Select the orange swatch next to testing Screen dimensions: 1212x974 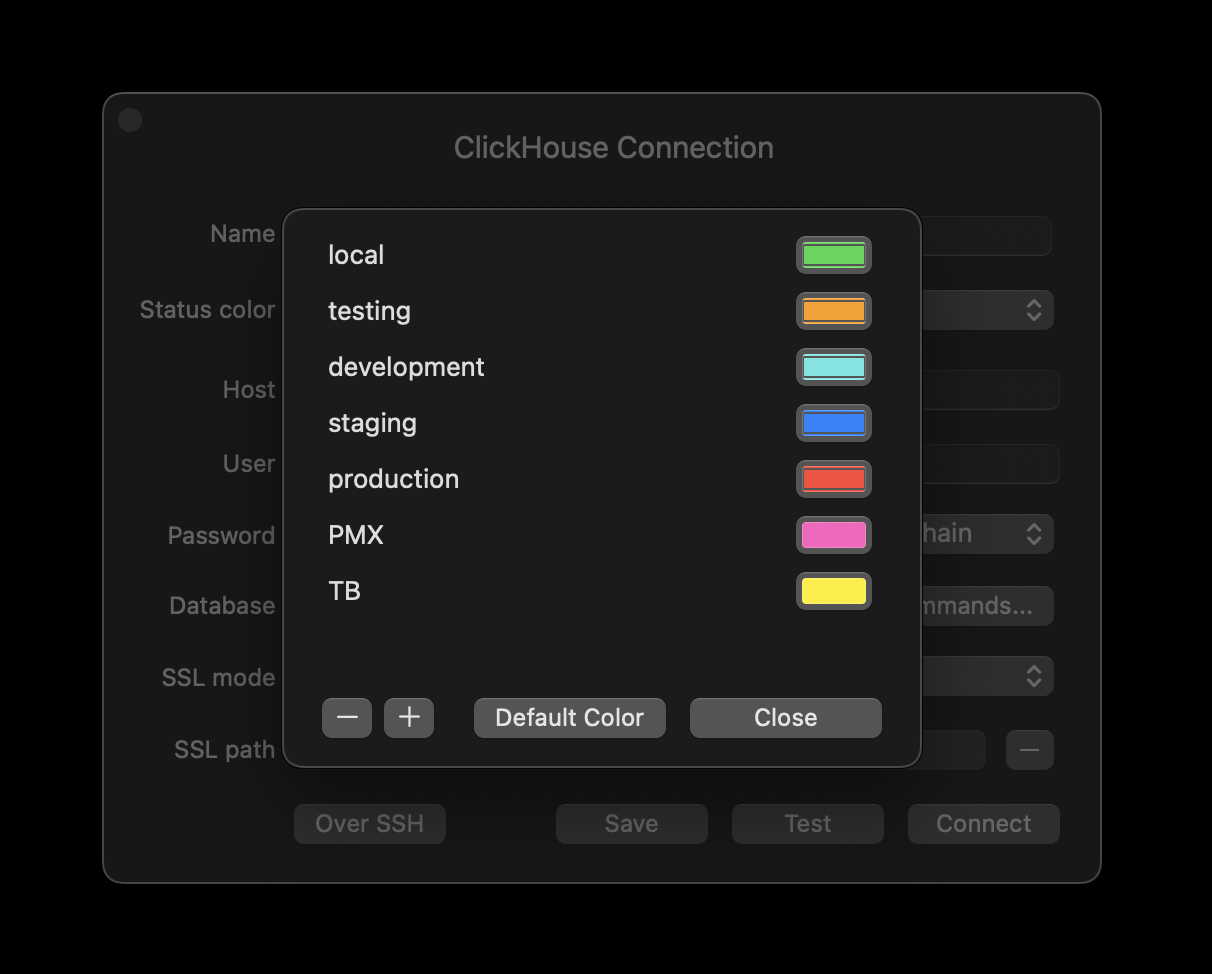click(x=834, y=311)
